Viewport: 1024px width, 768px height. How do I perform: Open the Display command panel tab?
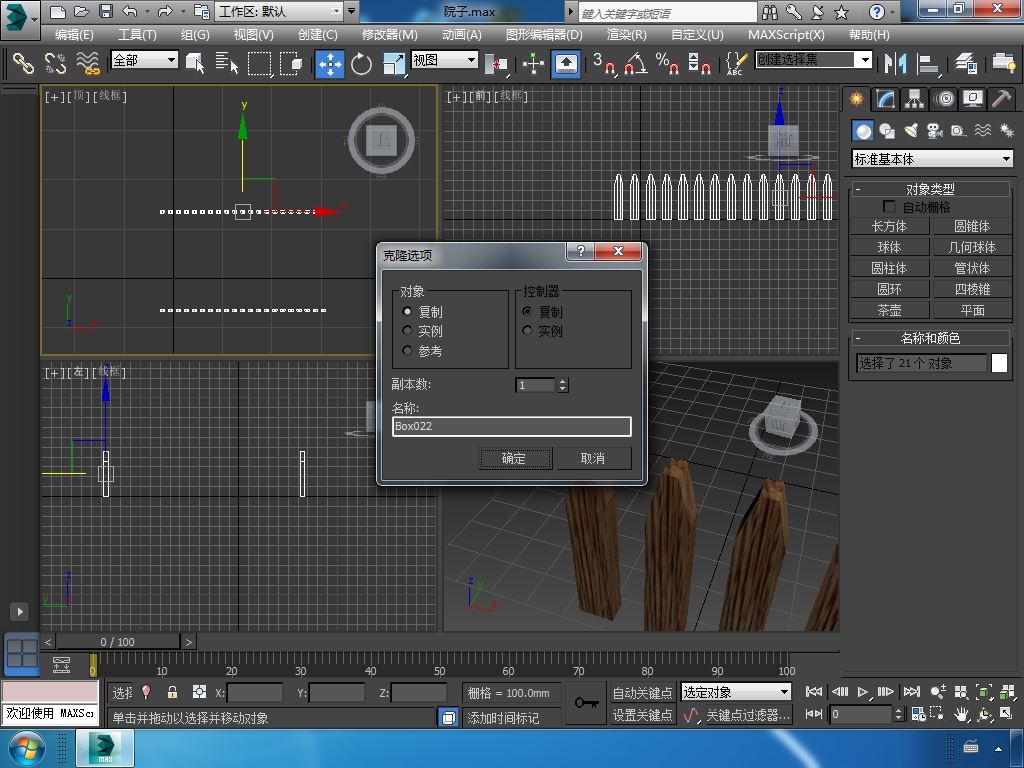click(973, 99)
